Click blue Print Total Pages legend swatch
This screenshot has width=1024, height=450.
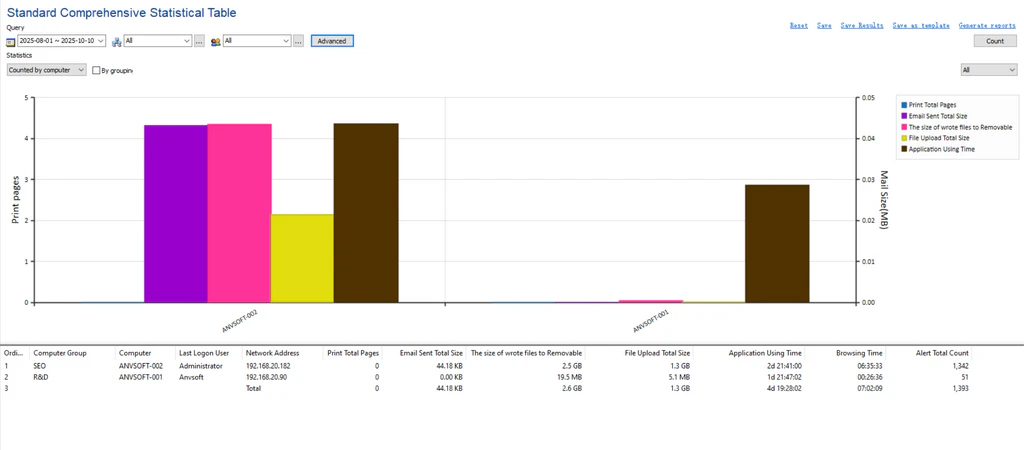904,104
